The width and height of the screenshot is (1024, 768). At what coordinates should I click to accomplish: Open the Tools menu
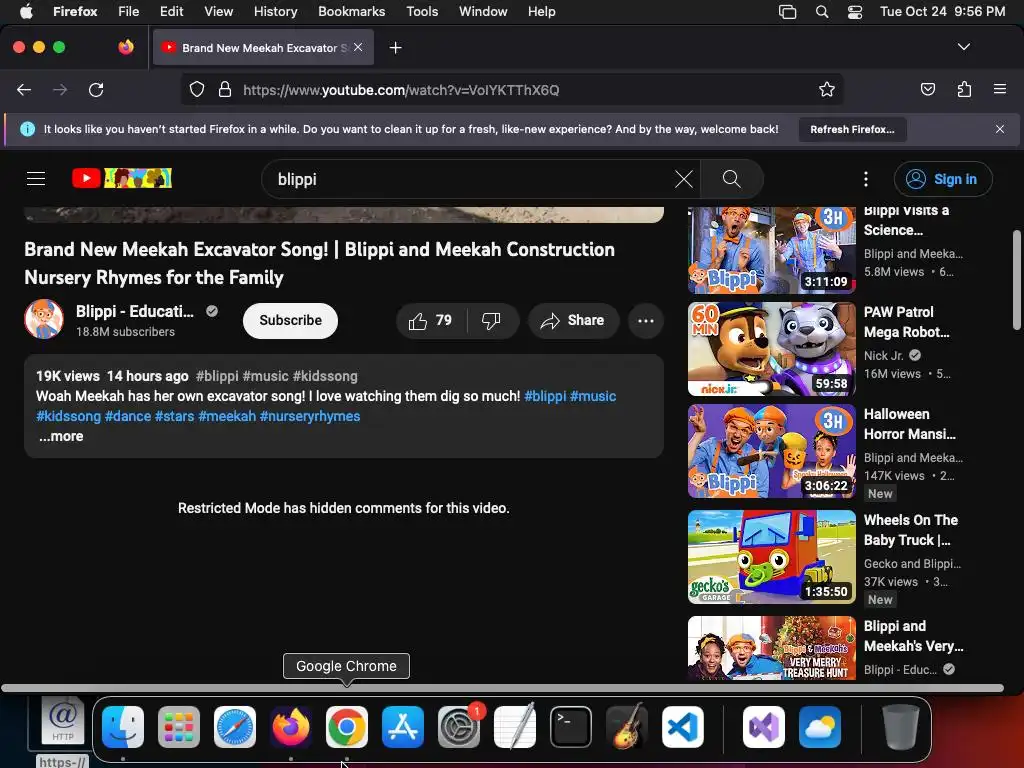[x=422, y=12]
